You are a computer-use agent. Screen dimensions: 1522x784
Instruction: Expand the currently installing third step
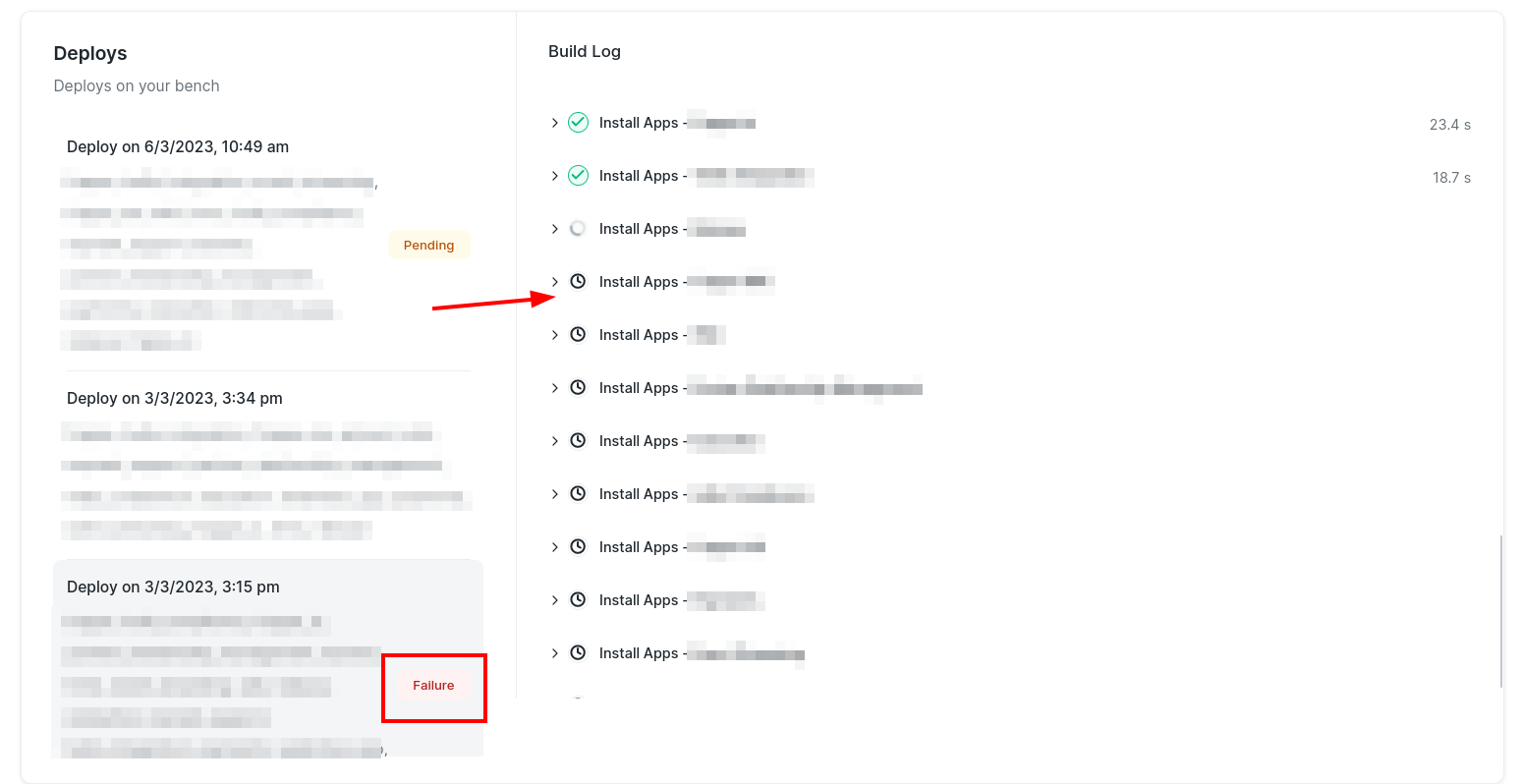pos(554,228)
